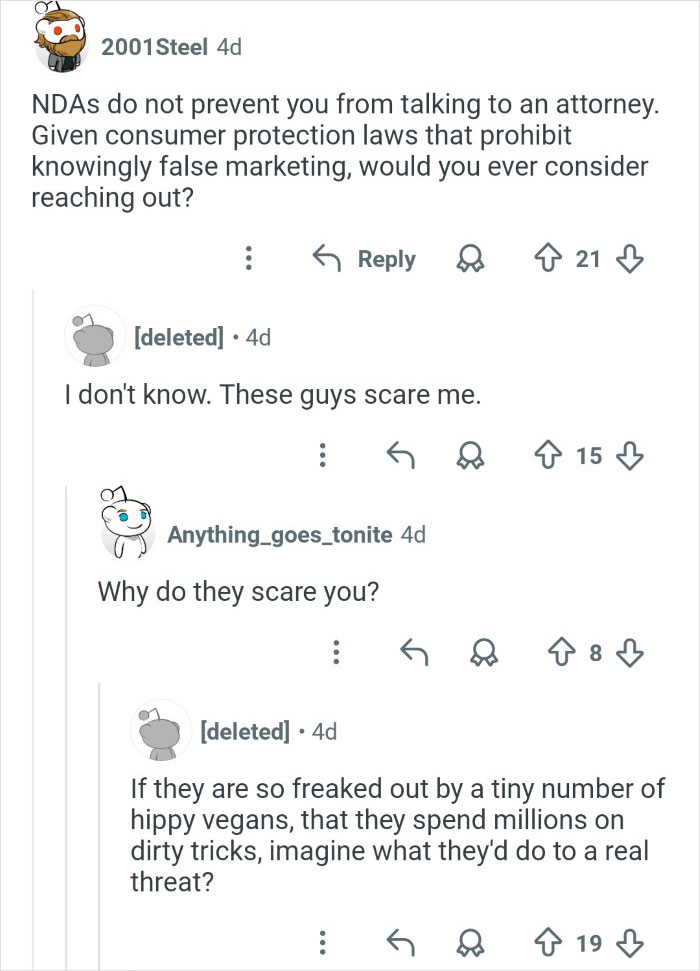This screenshot has height=971, width=700.
Task: Give an award to the 'These guys scare me' comment
Action: (x=469, y=456)
